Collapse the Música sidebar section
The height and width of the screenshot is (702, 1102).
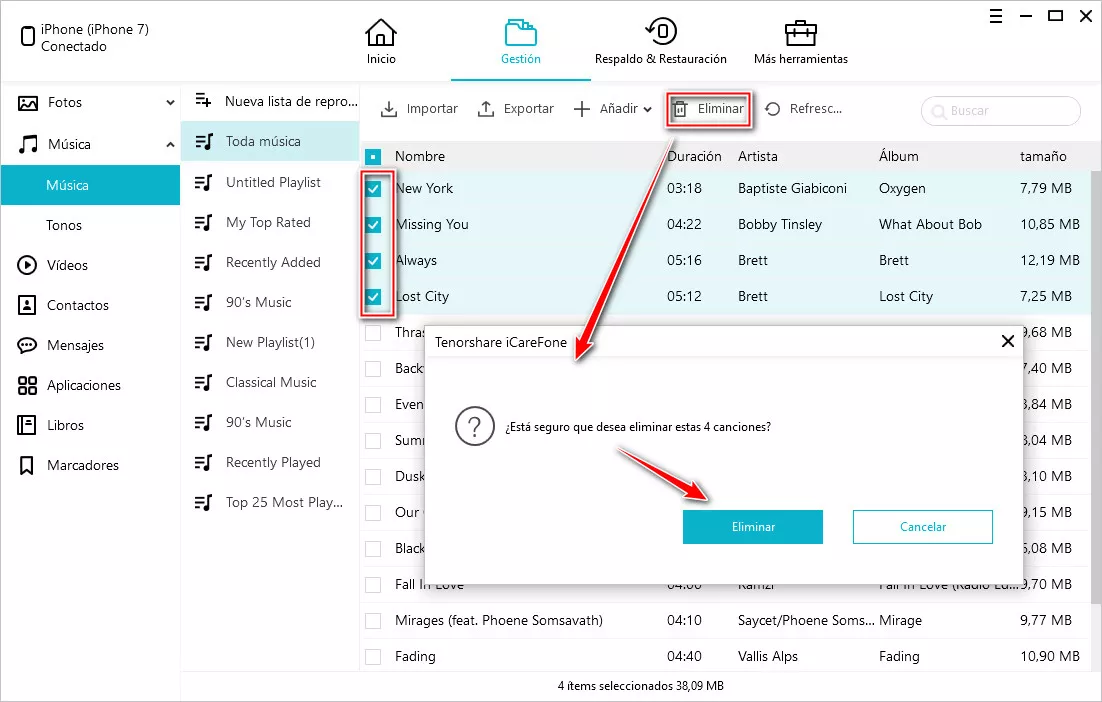coord(170,145)
